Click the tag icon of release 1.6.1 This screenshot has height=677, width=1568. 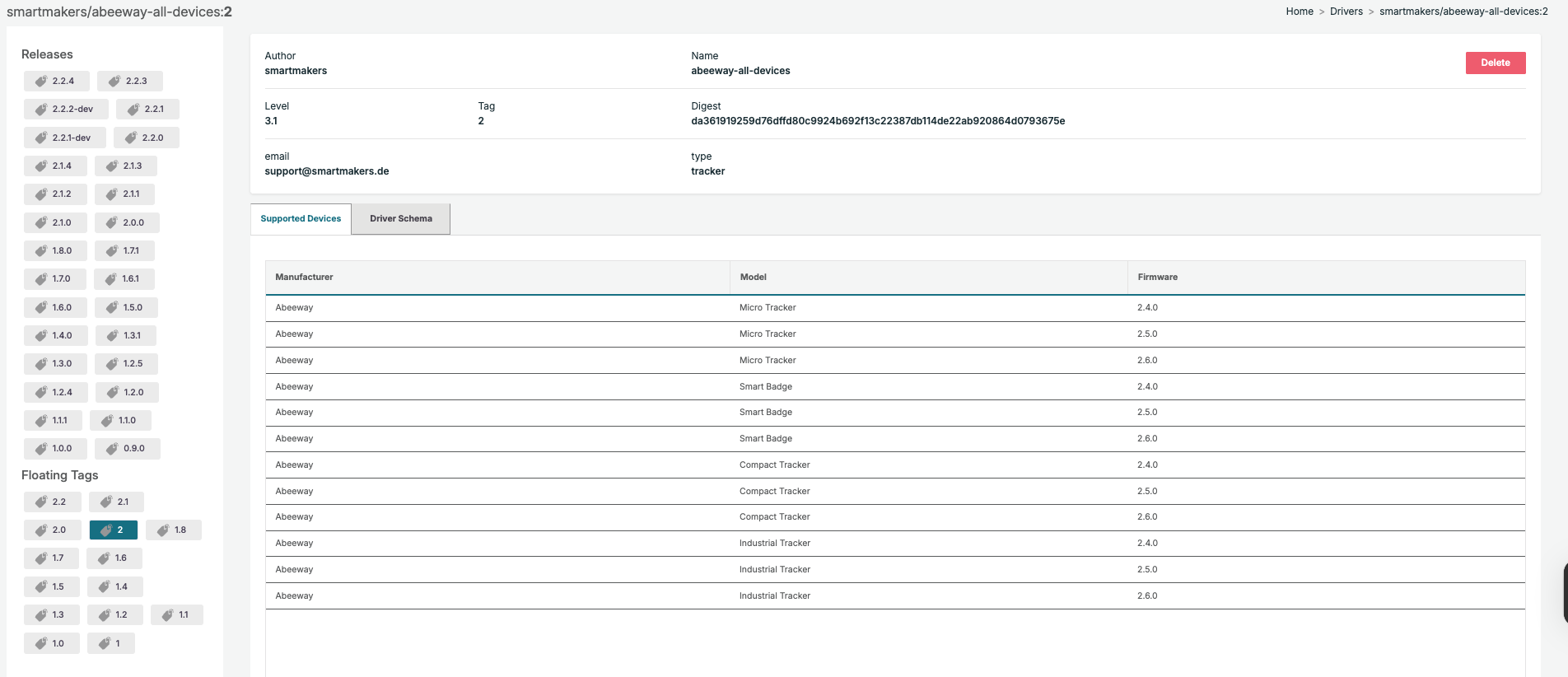coord(111,278)
